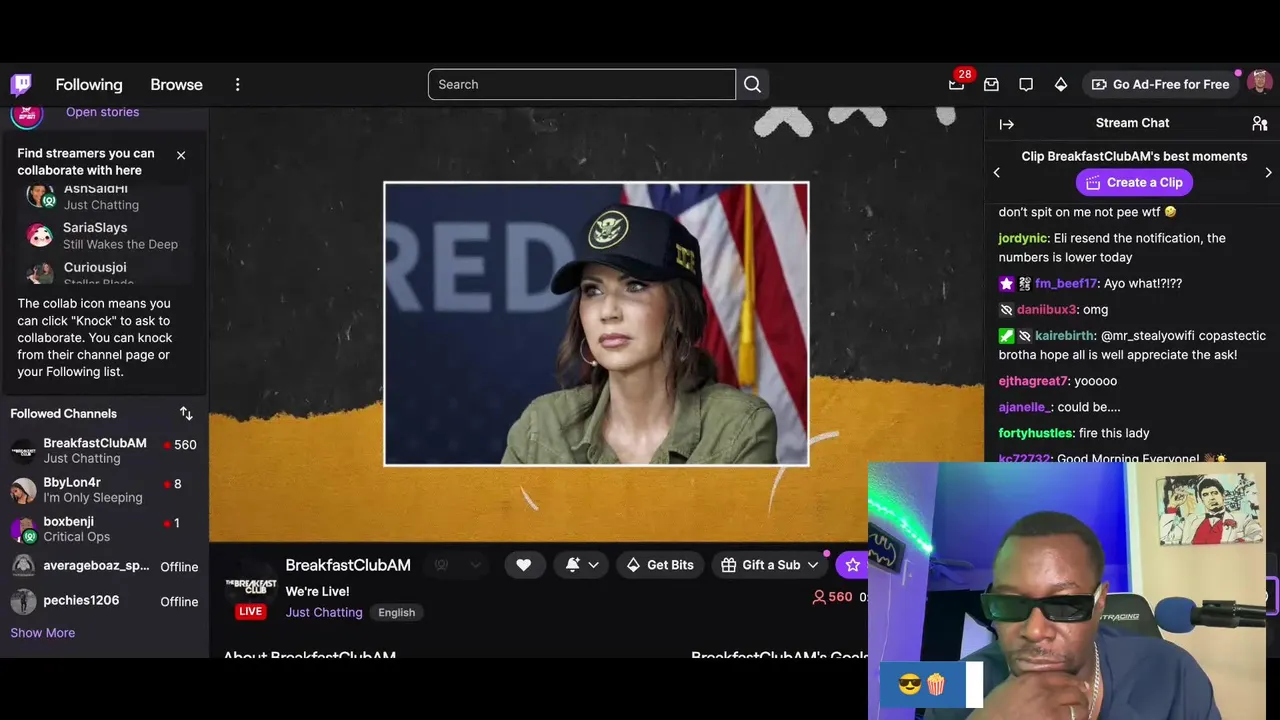Open the whispers mail icon
The height and width of the screenshot is (720, 1280).
991,85
